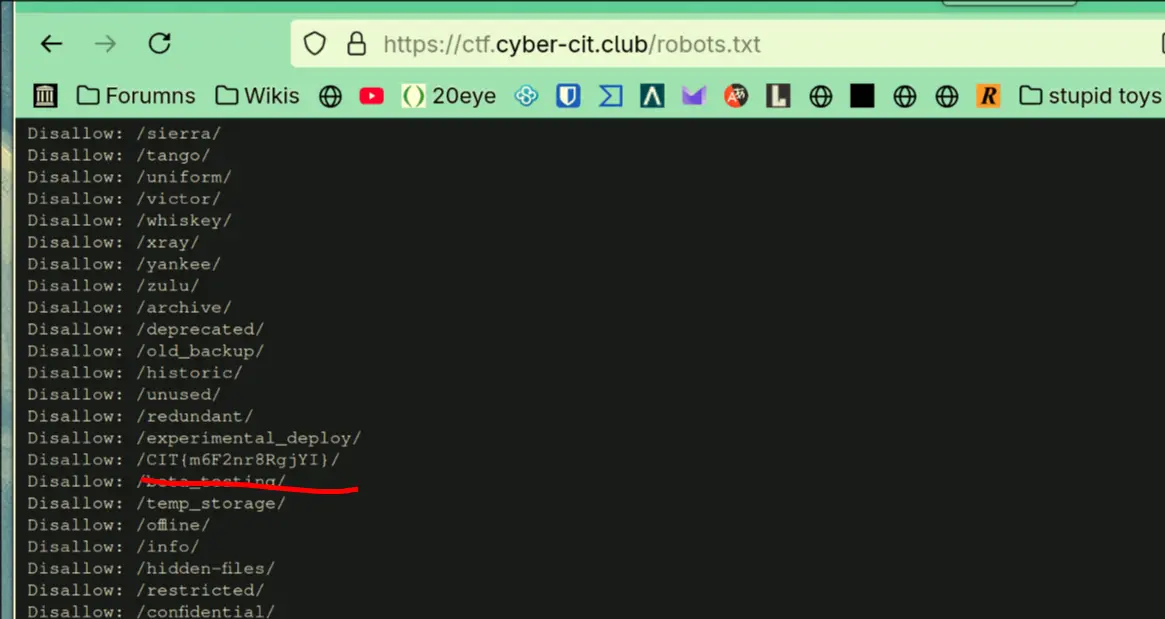Open the tracking protection shield icon

tap(315, 44)
